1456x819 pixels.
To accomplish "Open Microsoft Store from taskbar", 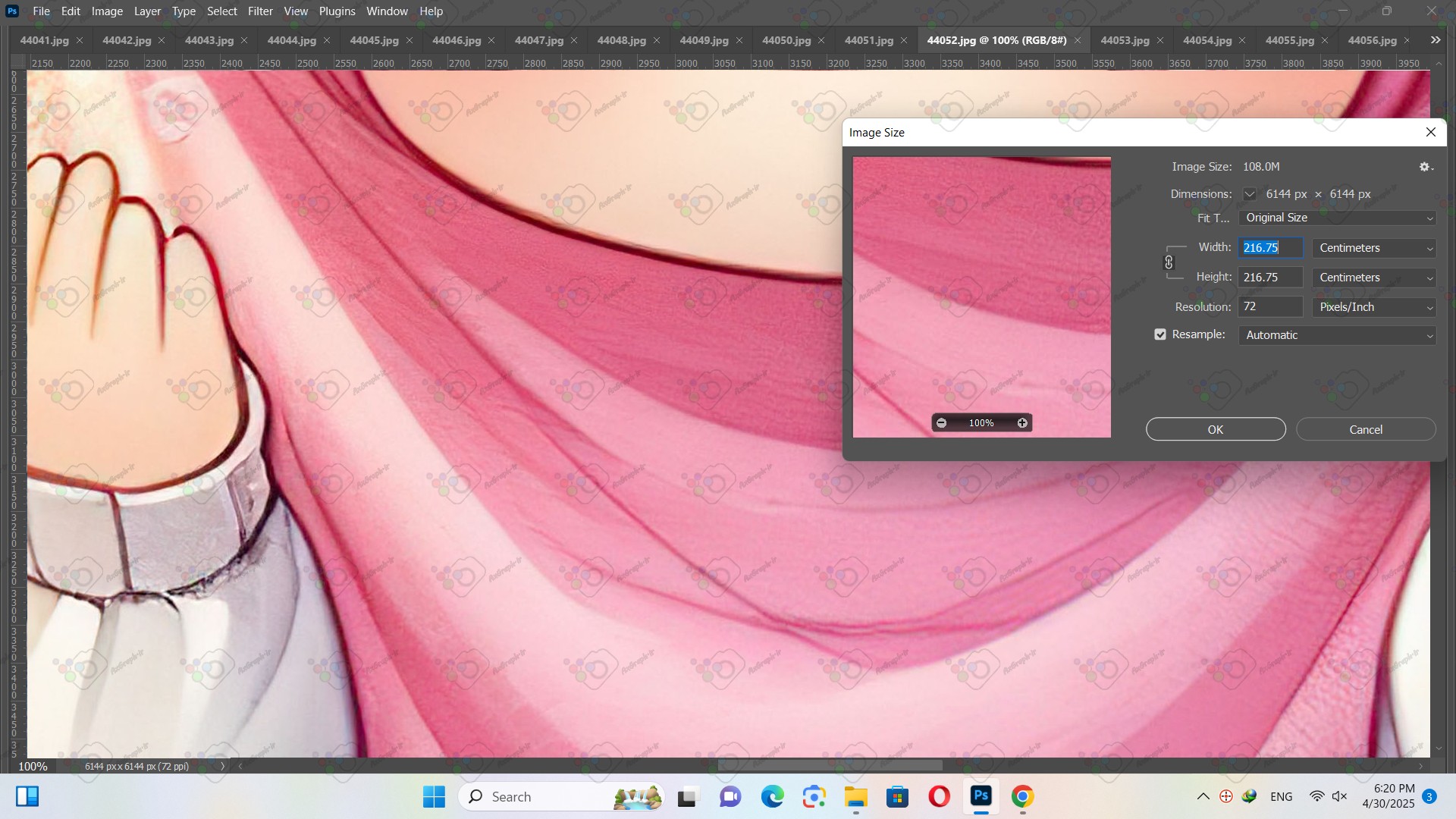I will (x=897, y=796).
